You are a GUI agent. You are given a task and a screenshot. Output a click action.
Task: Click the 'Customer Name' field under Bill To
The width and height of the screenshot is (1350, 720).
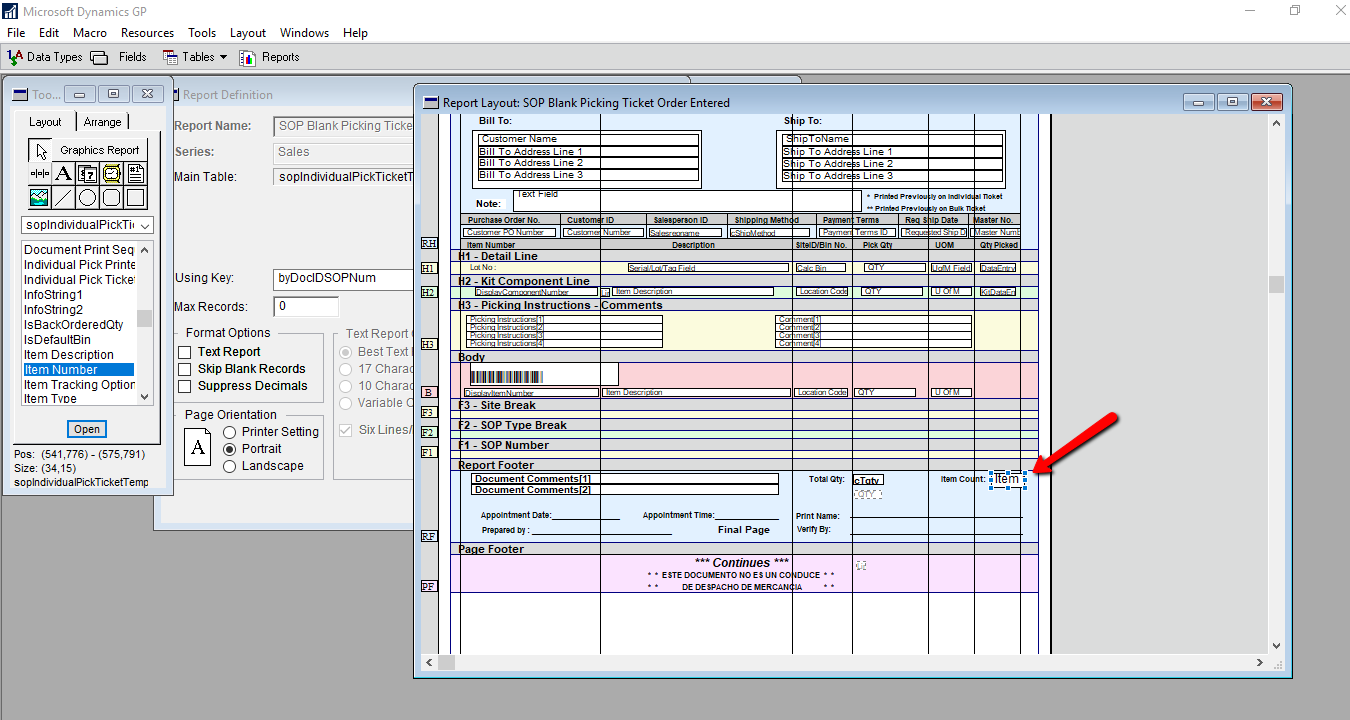[588, 139]
